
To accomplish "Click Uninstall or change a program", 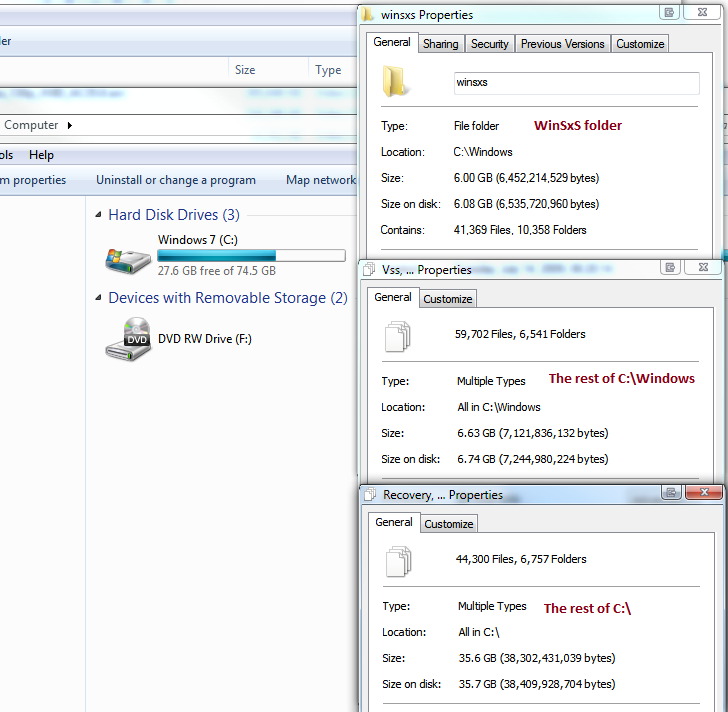I will (176, 180).
